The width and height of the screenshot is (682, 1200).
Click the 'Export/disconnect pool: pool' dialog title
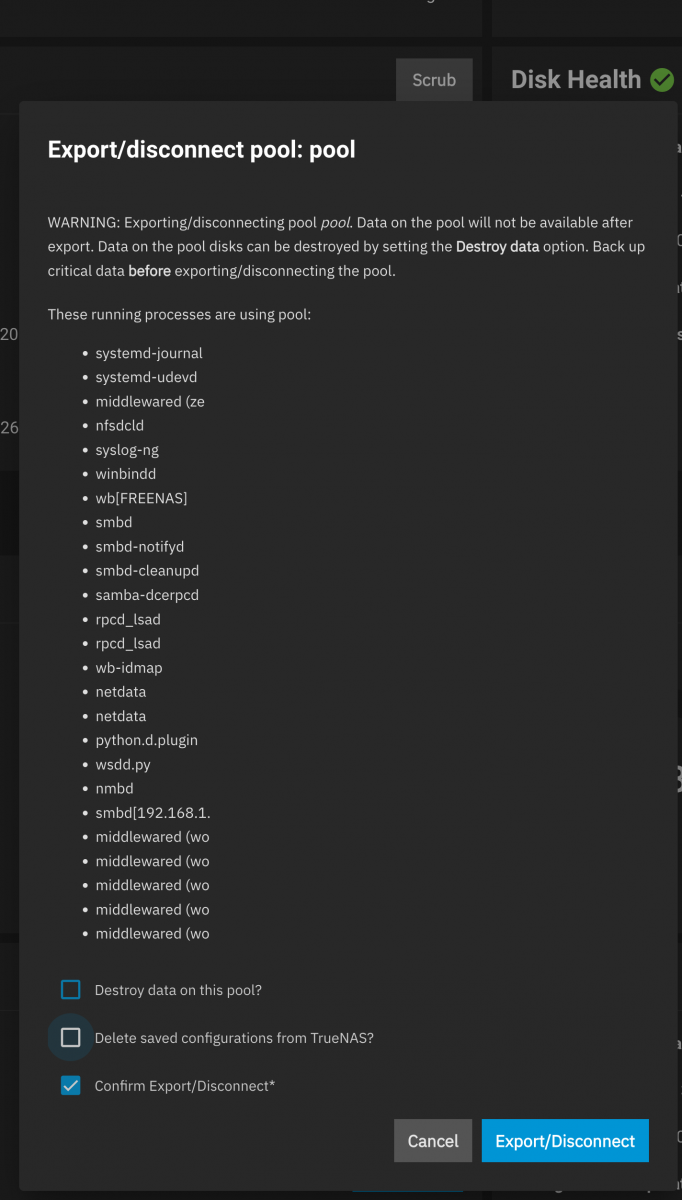202,150
